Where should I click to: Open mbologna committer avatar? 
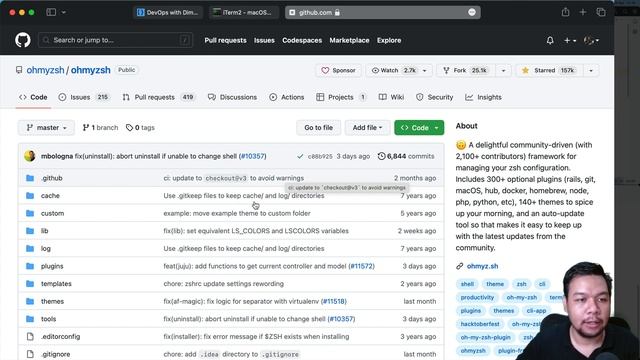(29, 156)
